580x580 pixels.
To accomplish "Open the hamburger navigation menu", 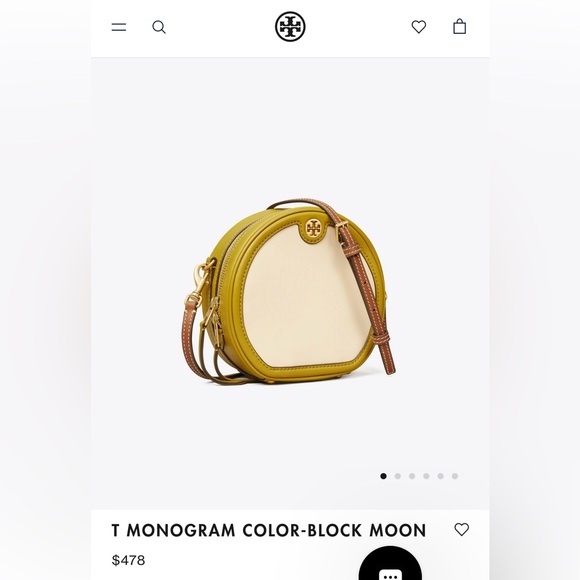I will pyautogui.click(x=119, y=27).
